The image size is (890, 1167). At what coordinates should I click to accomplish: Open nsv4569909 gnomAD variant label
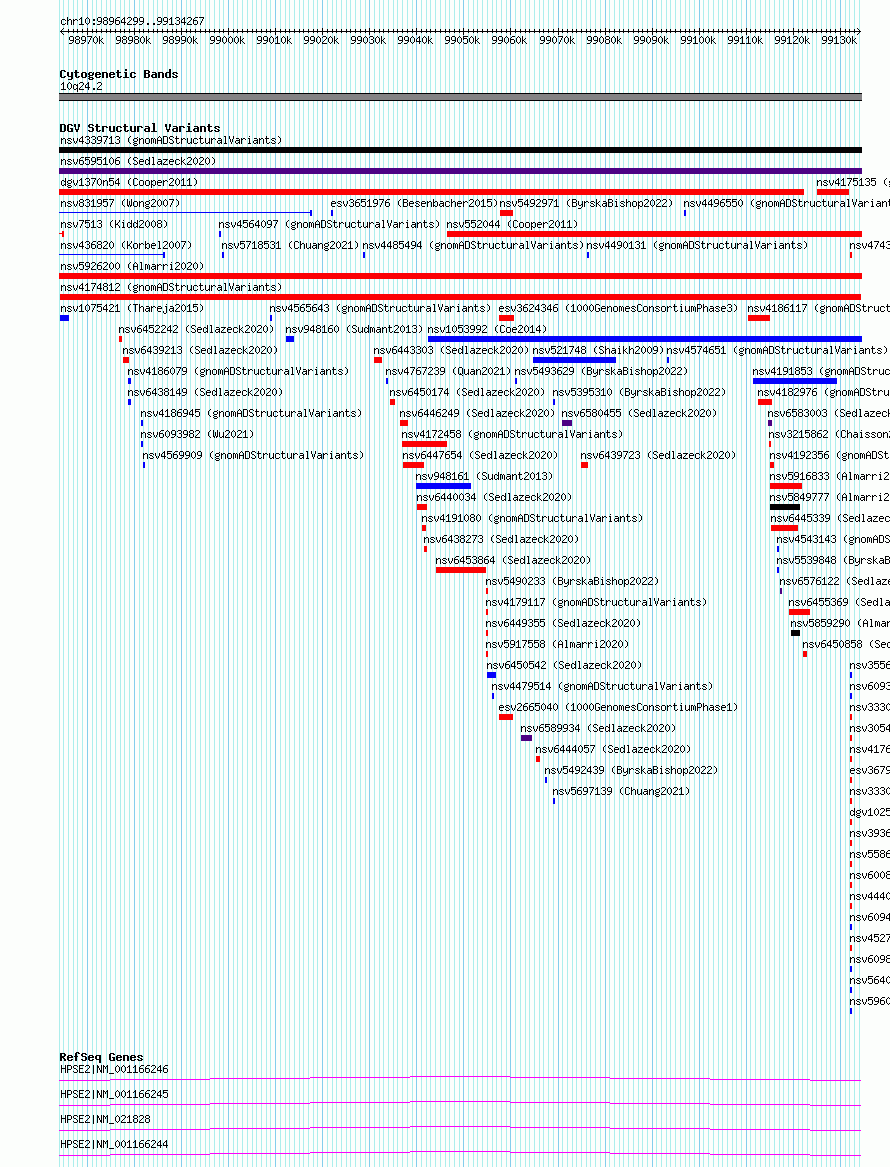coord(254,455)
